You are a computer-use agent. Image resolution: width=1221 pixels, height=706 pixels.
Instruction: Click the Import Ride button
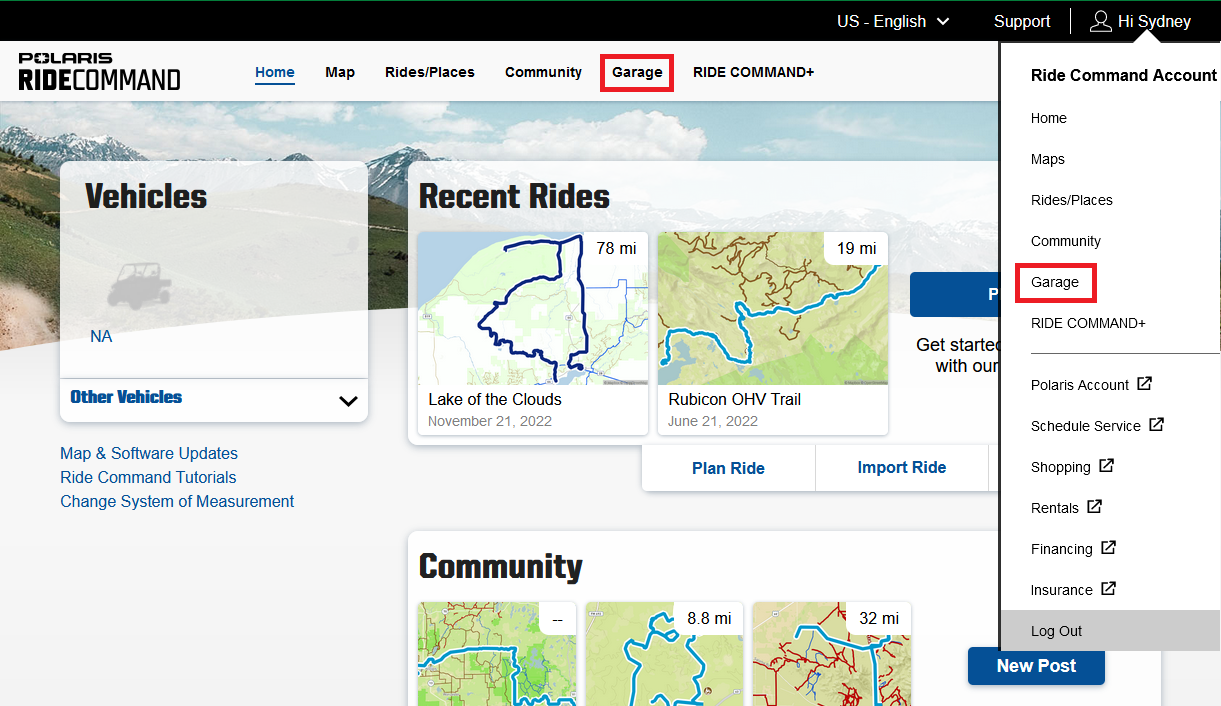pyautogui.click(x=901, y=468)
